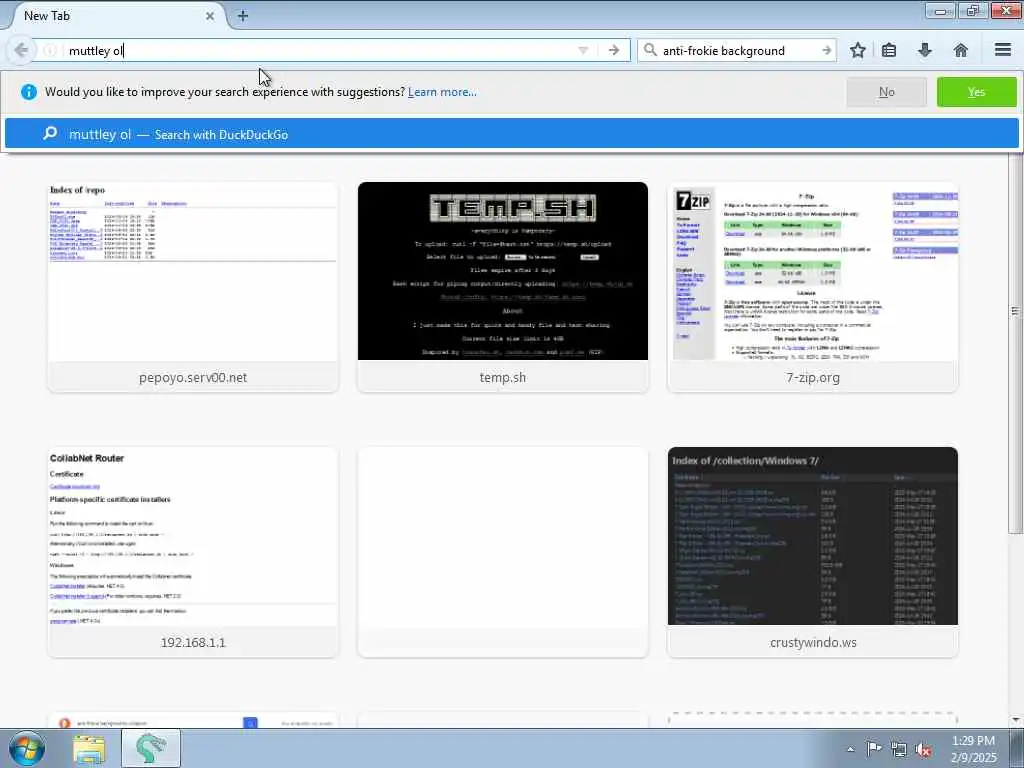Click the network tray icon
1024x768 pixels.
[899, 750]
